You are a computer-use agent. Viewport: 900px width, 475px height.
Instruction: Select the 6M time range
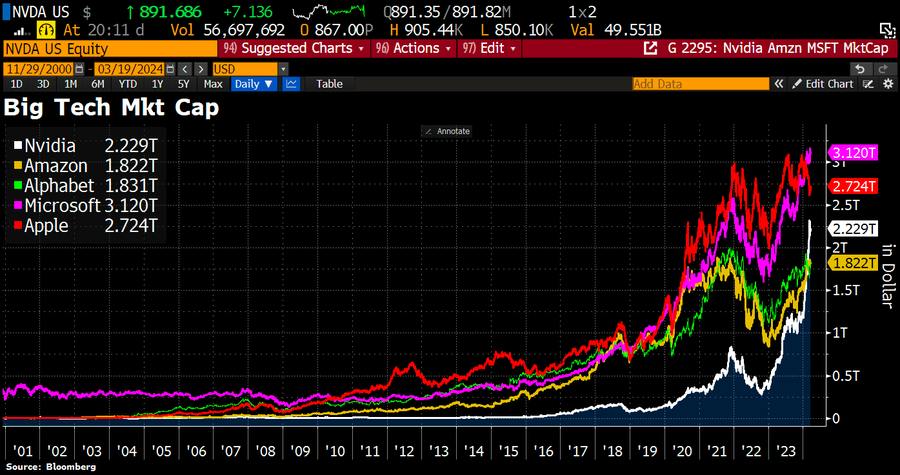point(98,84)
